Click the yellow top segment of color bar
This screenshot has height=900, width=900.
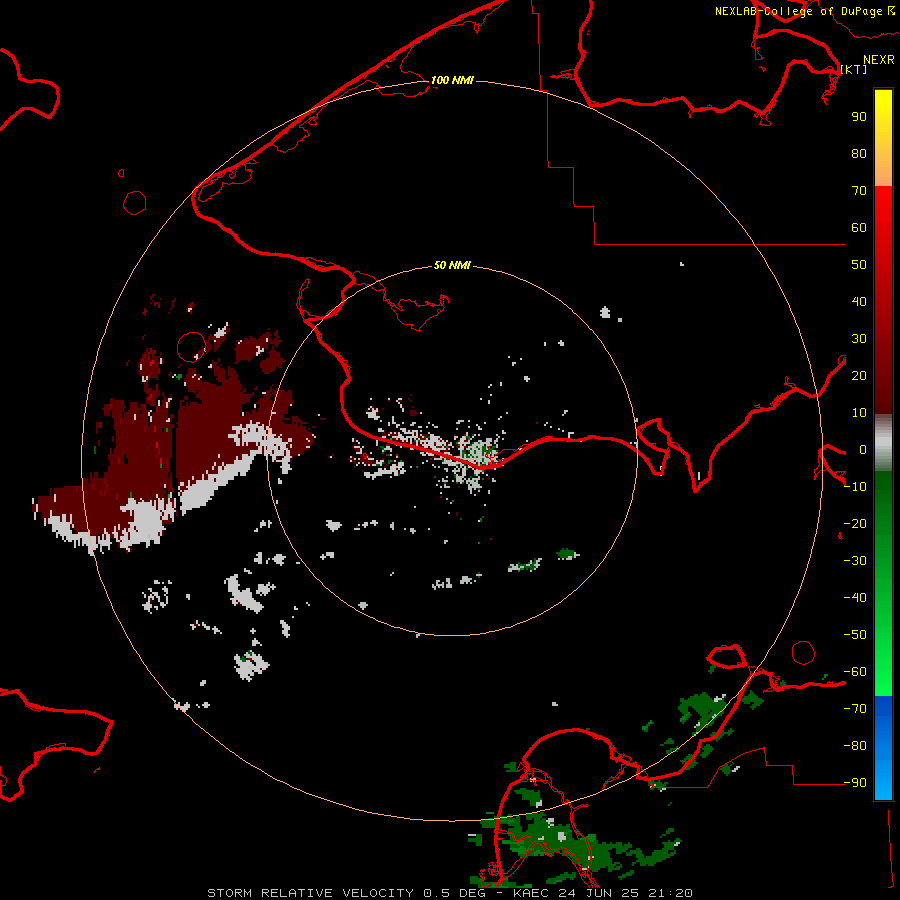(x=883, y=138)
